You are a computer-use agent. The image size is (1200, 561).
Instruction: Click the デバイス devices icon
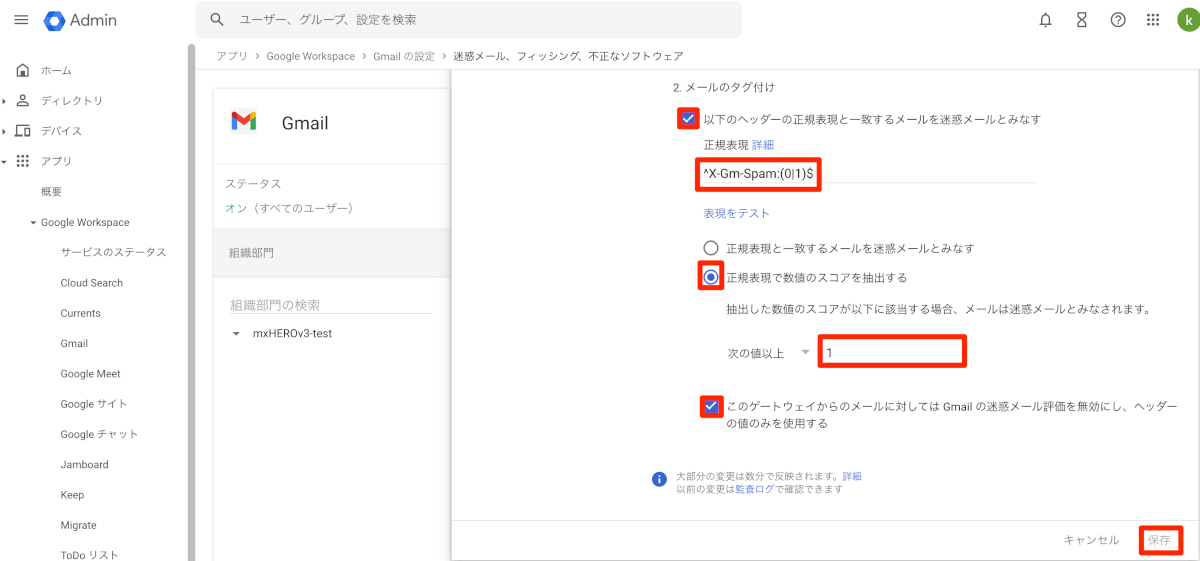click(23, 131)
